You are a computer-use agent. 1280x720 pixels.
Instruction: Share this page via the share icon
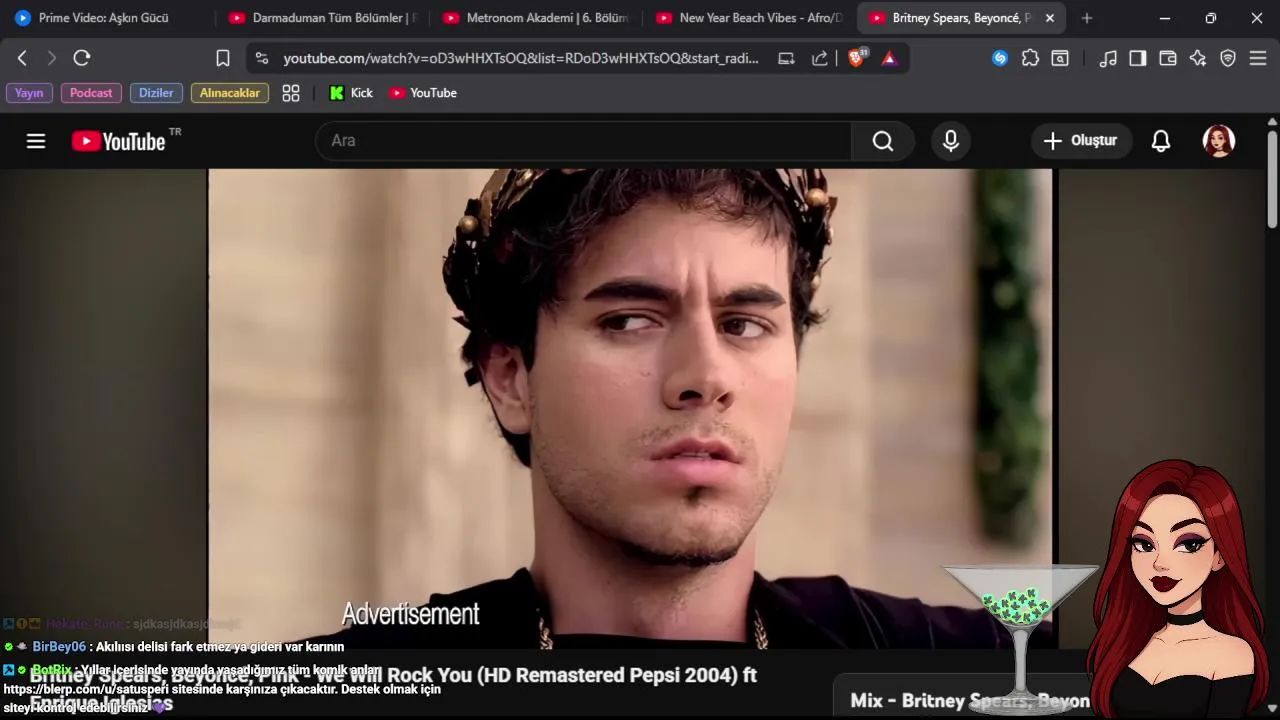[820, 58]
